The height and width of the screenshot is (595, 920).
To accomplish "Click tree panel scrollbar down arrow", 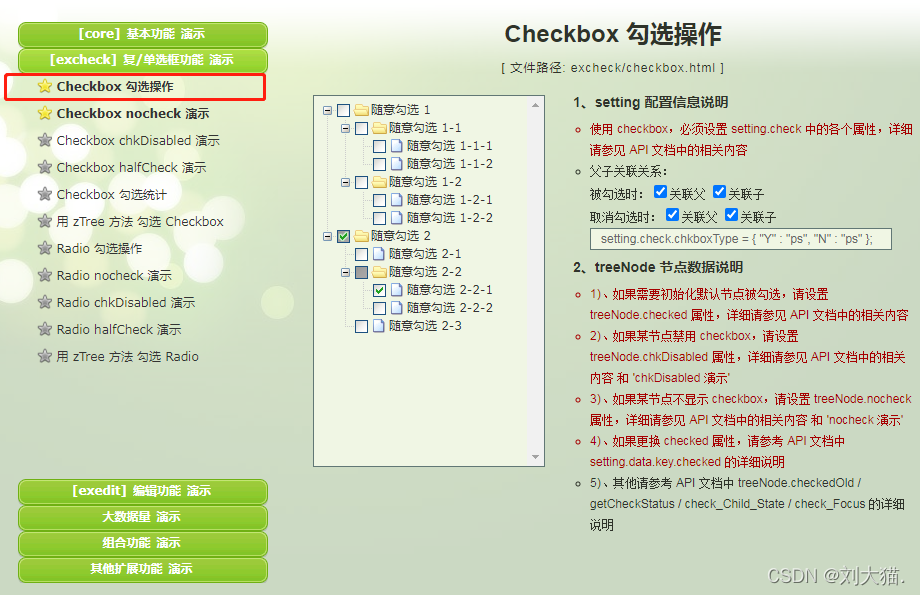I will [535, 457].
